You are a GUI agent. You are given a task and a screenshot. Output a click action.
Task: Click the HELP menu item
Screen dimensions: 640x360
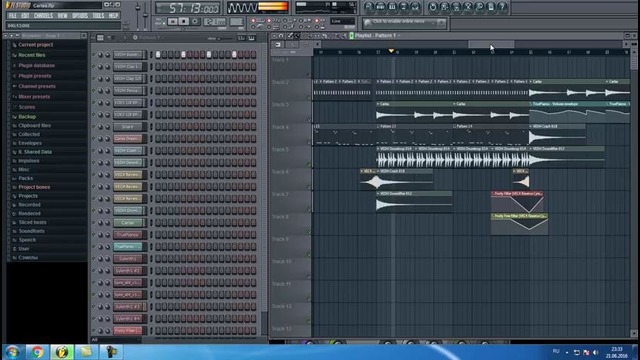tap(113, 16)
